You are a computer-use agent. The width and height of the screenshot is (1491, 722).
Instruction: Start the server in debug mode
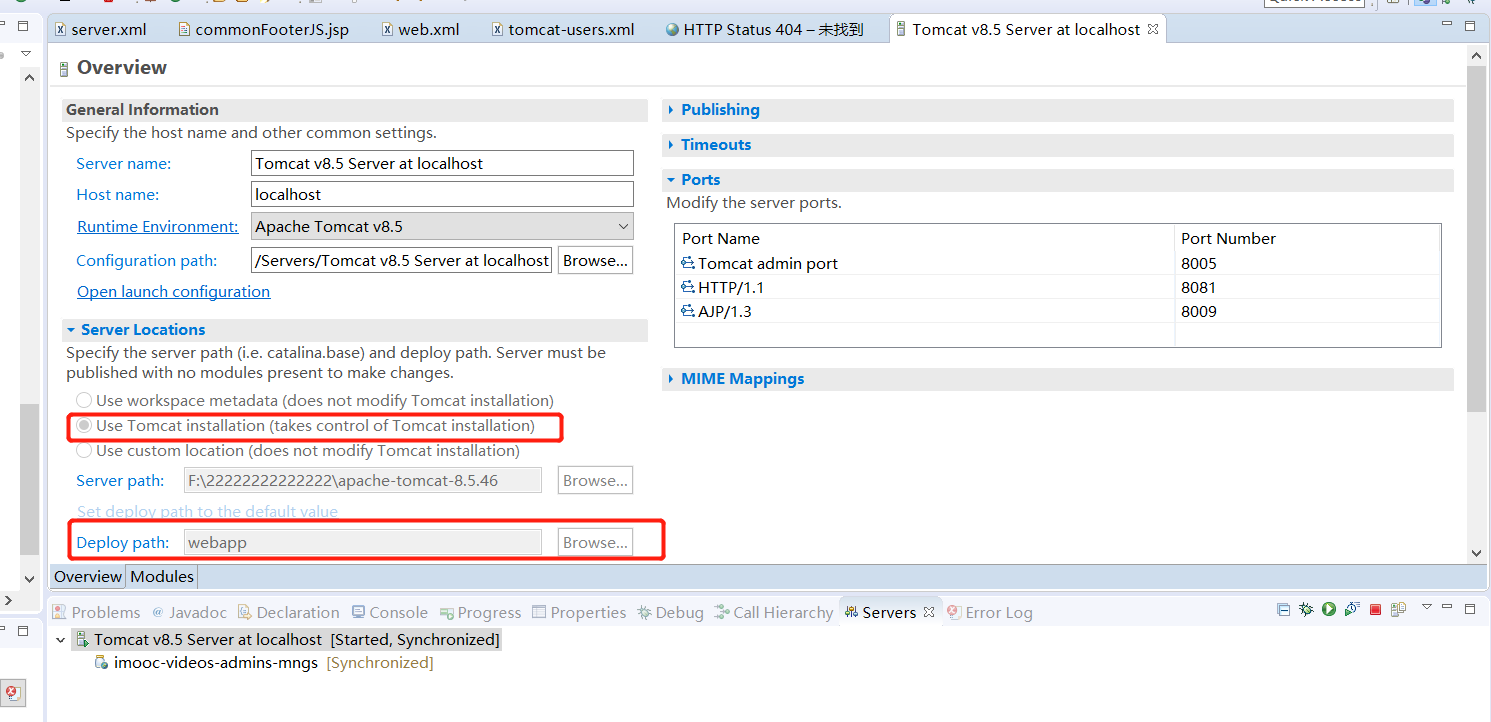[1306, 609]
